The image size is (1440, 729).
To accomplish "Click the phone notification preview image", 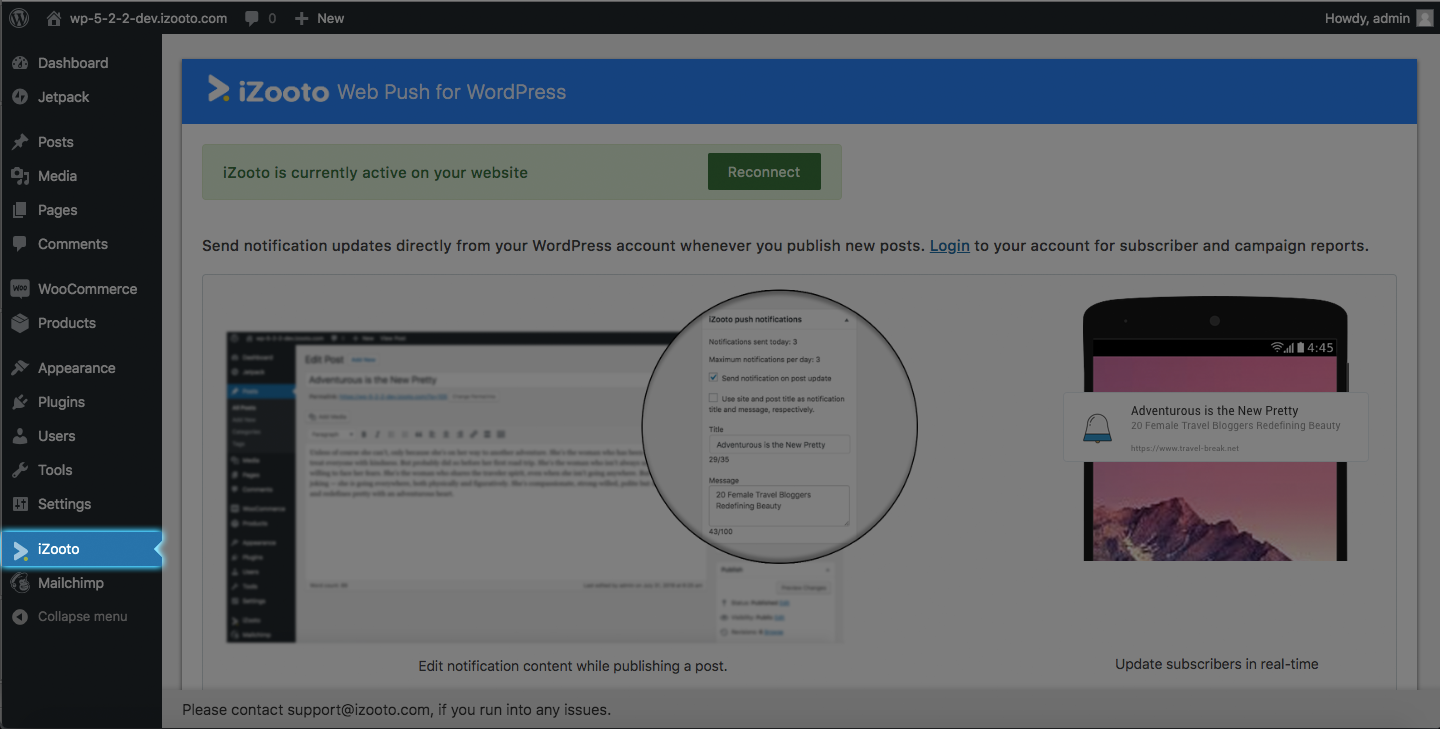I will [1215, 432].
